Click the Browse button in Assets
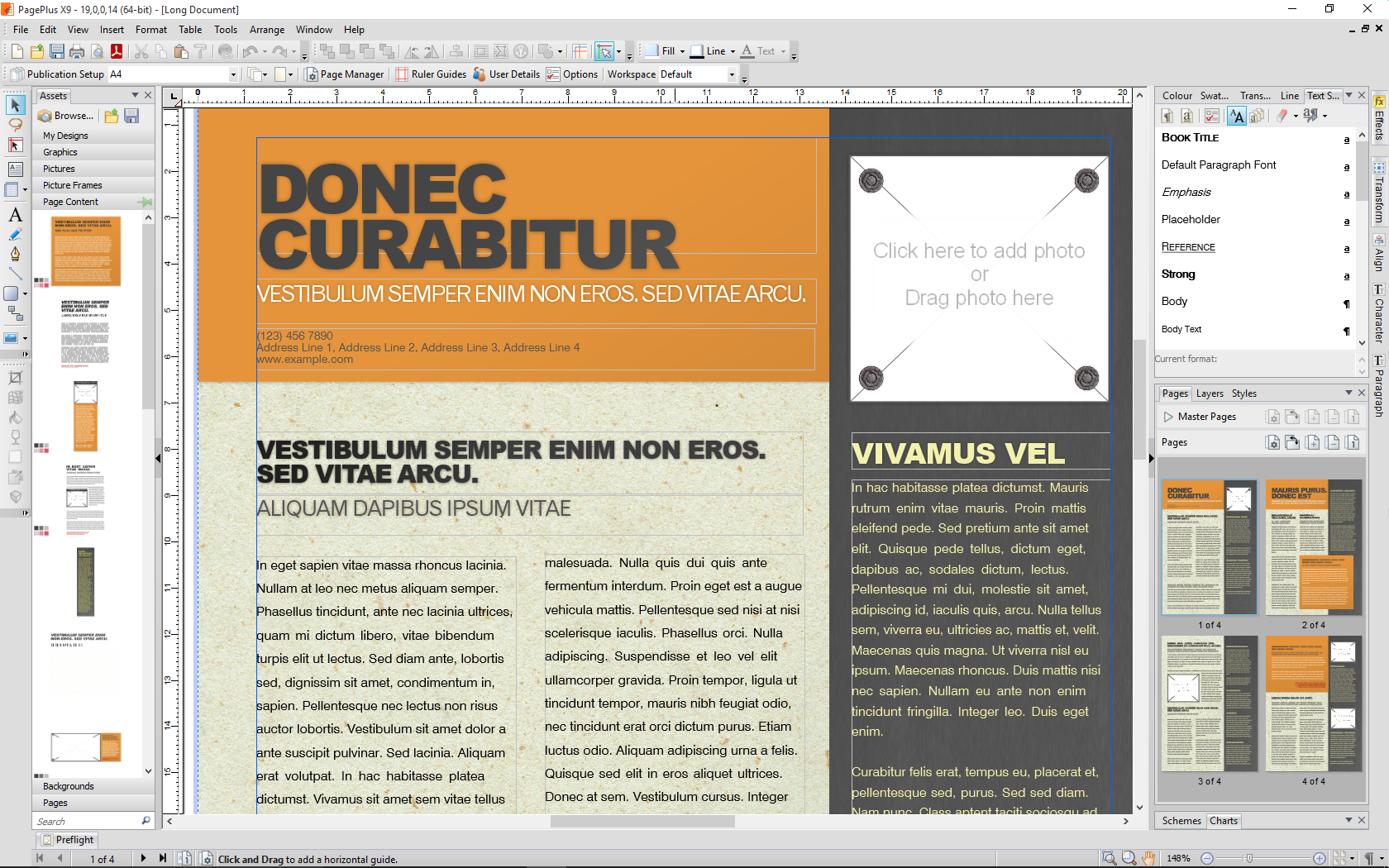1389x868 pixels. tap(67, 116)
